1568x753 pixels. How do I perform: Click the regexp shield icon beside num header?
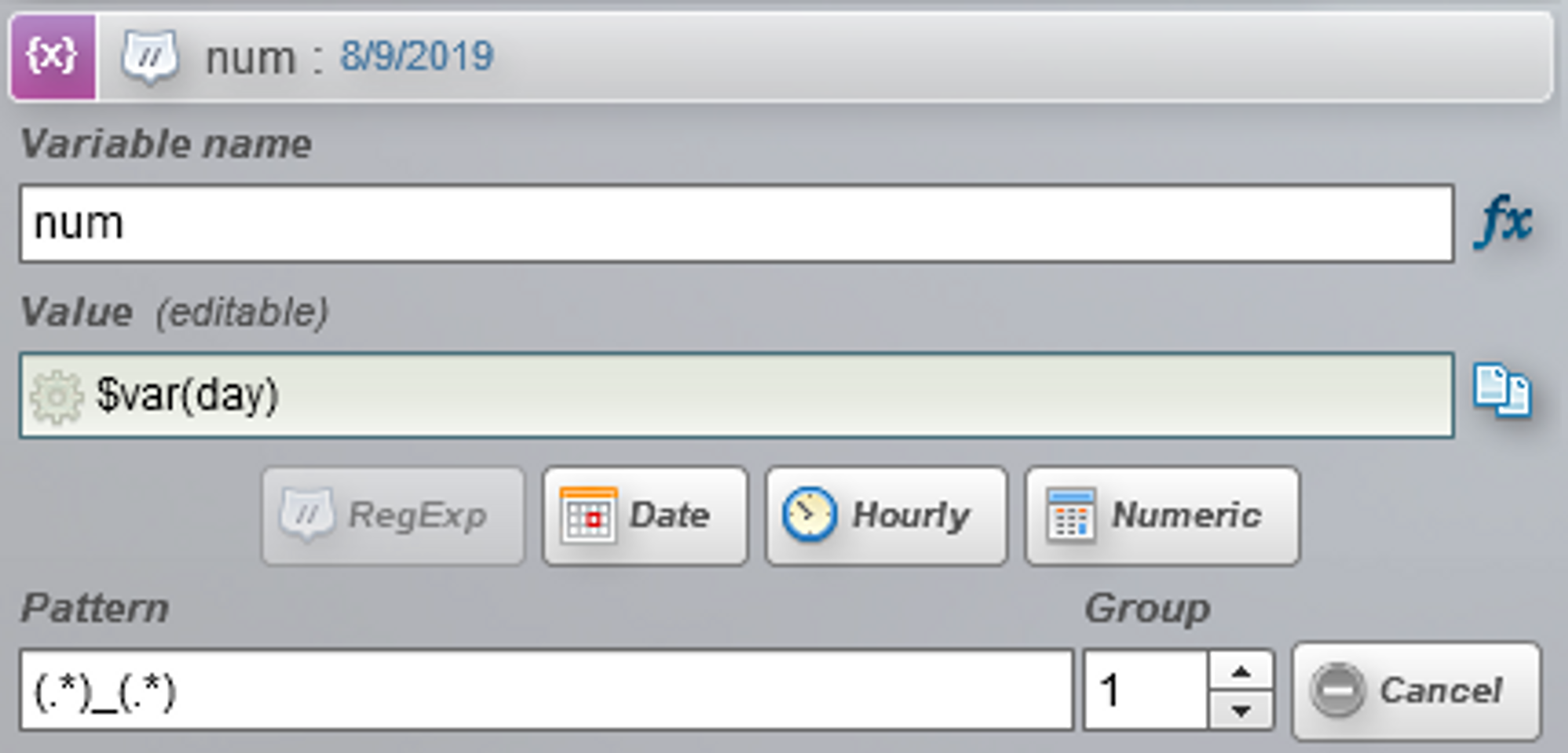[149, 58]
